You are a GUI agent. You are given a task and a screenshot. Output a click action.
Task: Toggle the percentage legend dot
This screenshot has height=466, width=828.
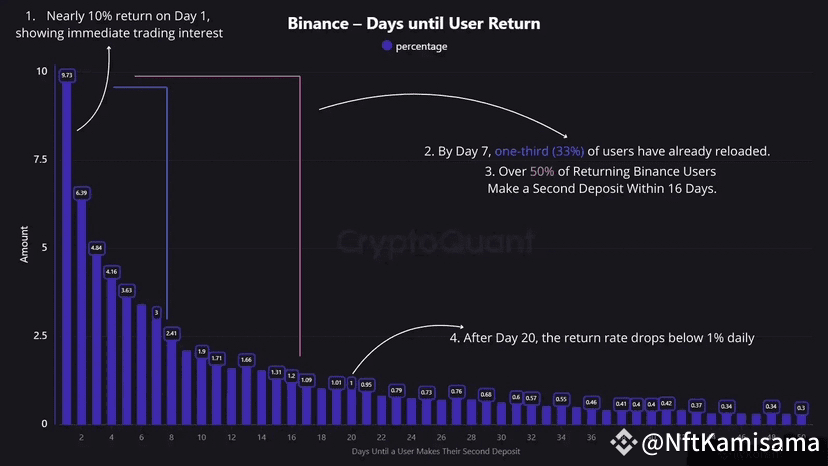click(386, 46)
